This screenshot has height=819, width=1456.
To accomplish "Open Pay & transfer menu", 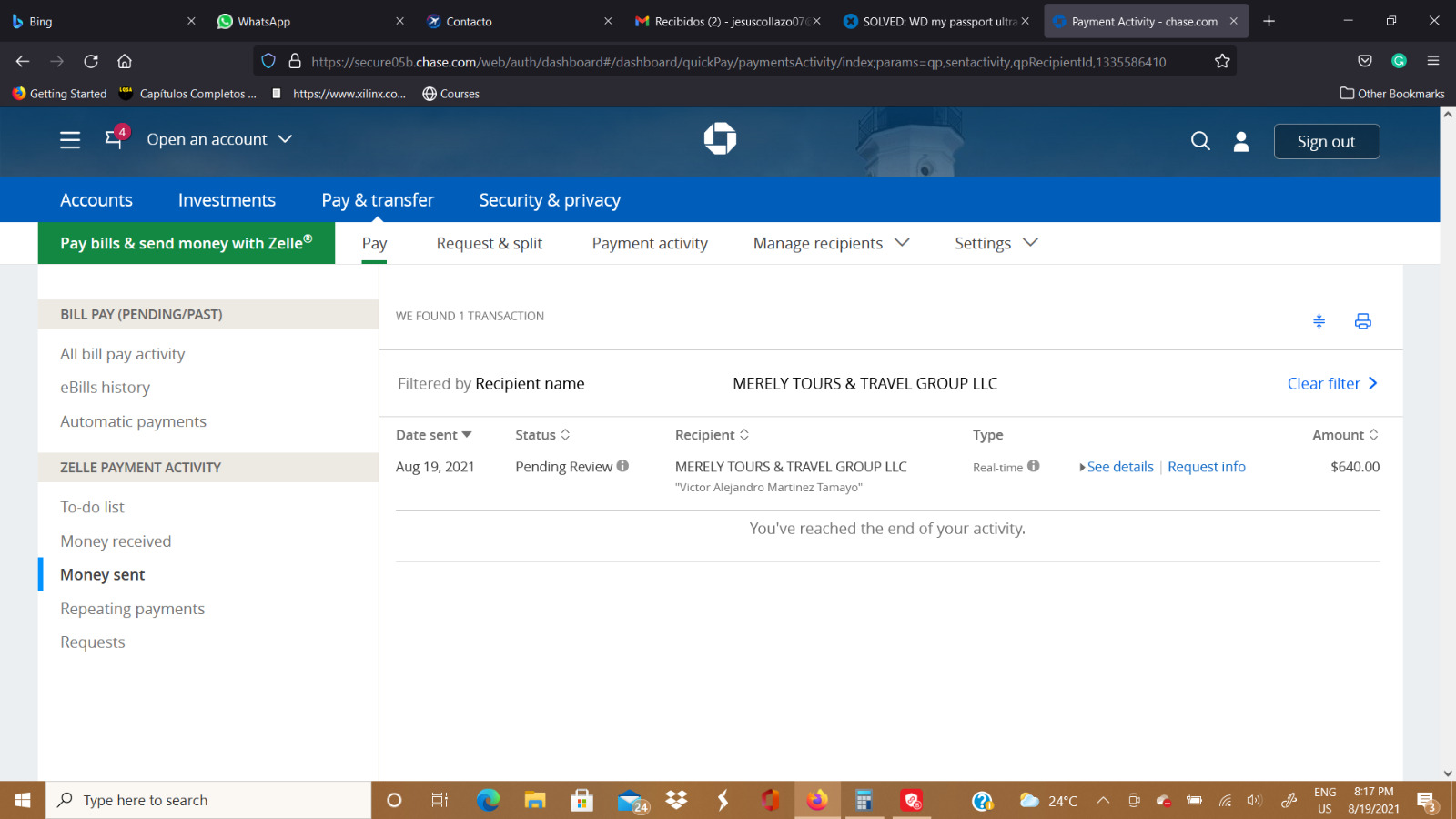I will (x=378, y=200).
